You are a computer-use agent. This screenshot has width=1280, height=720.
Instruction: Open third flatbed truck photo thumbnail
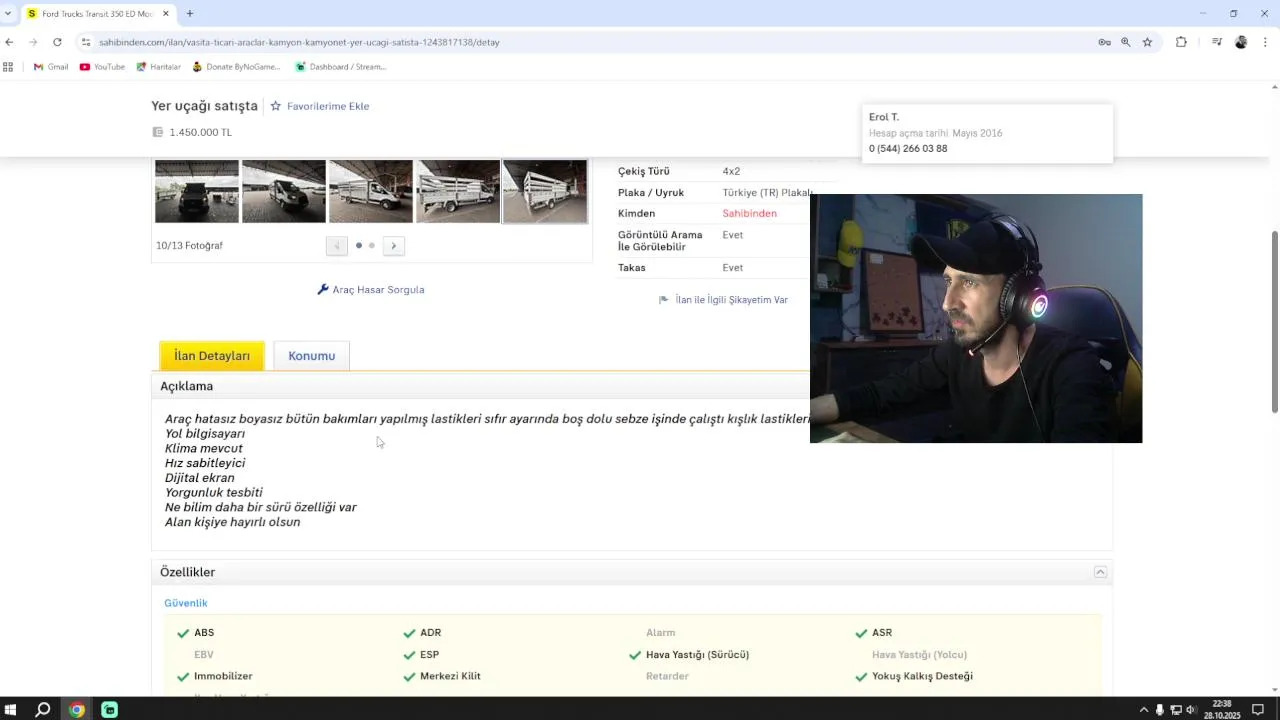(x=371, y=191)
